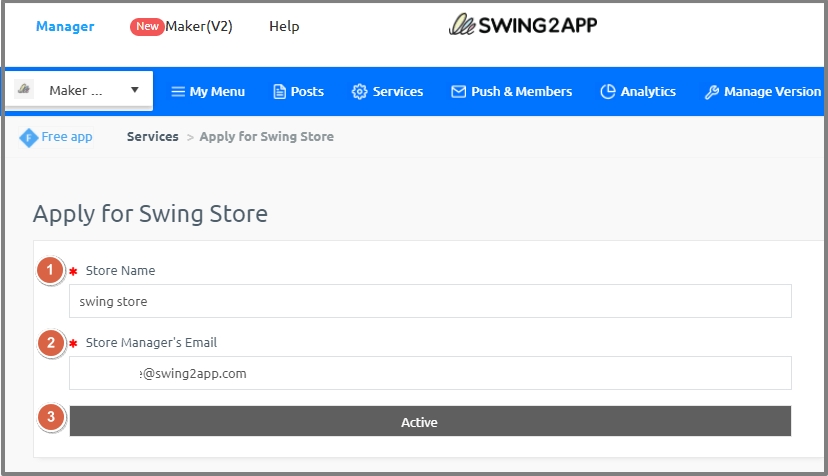This screenshot has height=476, width=828.
Task: Open the Manager tab
Action: [65, 27]
